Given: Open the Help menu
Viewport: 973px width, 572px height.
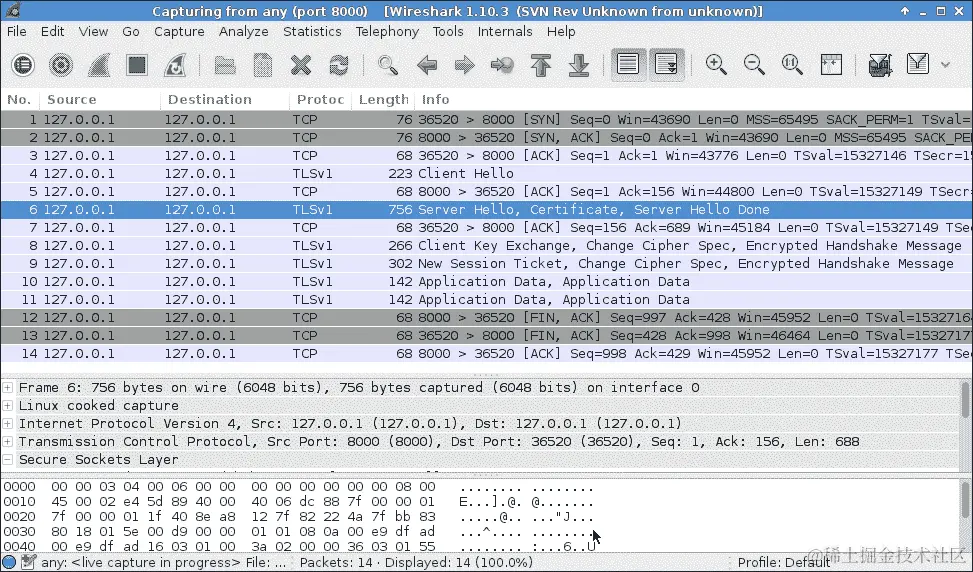Looking at the screenshot, I should coord(561,32).
